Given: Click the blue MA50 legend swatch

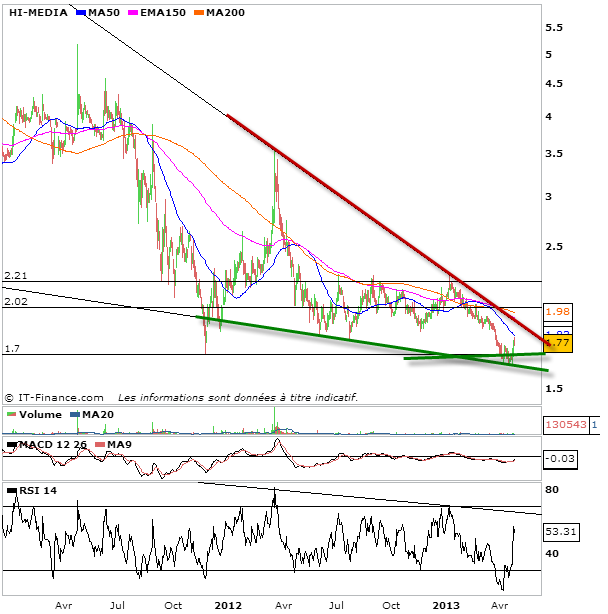Looking at the screenshot, I should click(80, 10).
